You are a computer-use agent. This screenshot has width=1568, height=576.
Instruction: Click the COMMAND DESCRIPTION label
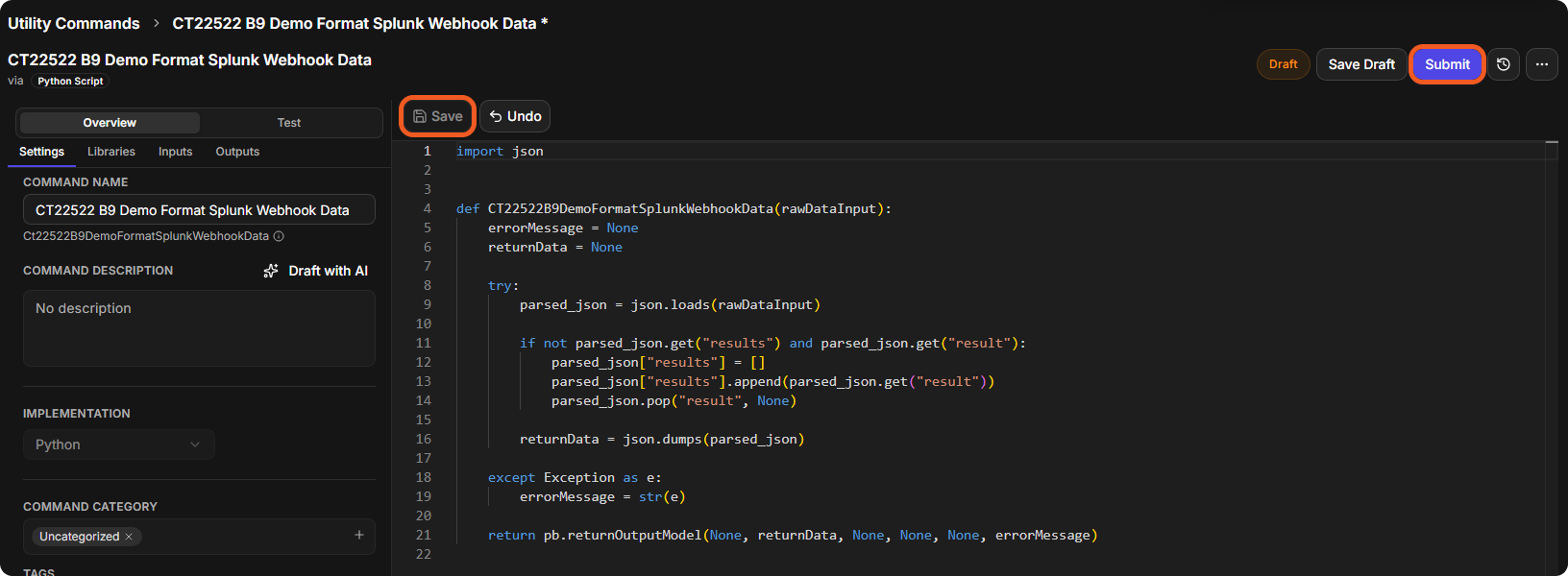pos(98,271)
